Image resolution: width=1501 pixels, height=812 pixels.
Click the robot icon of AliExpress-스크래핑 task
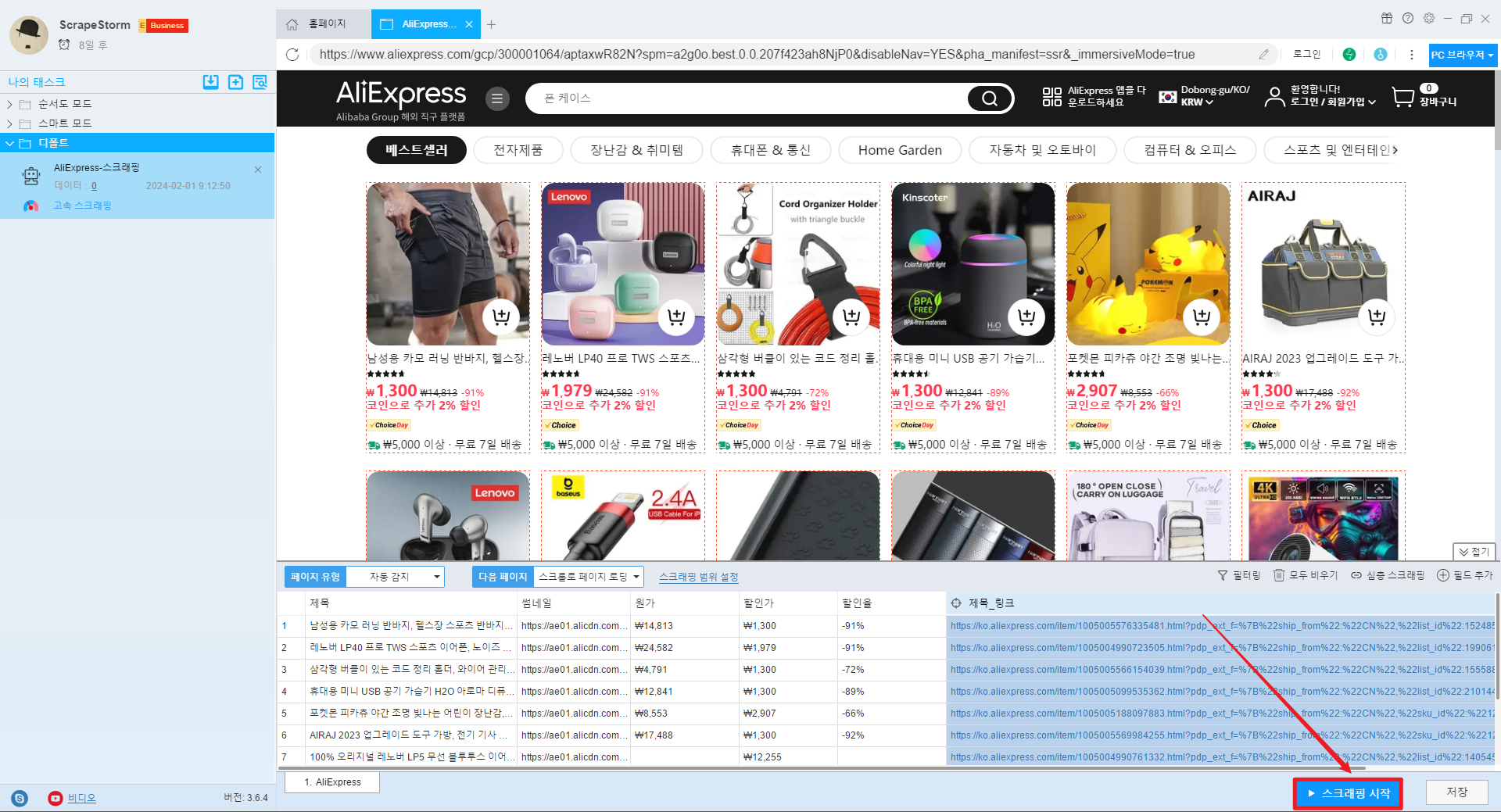click(31, 176)
